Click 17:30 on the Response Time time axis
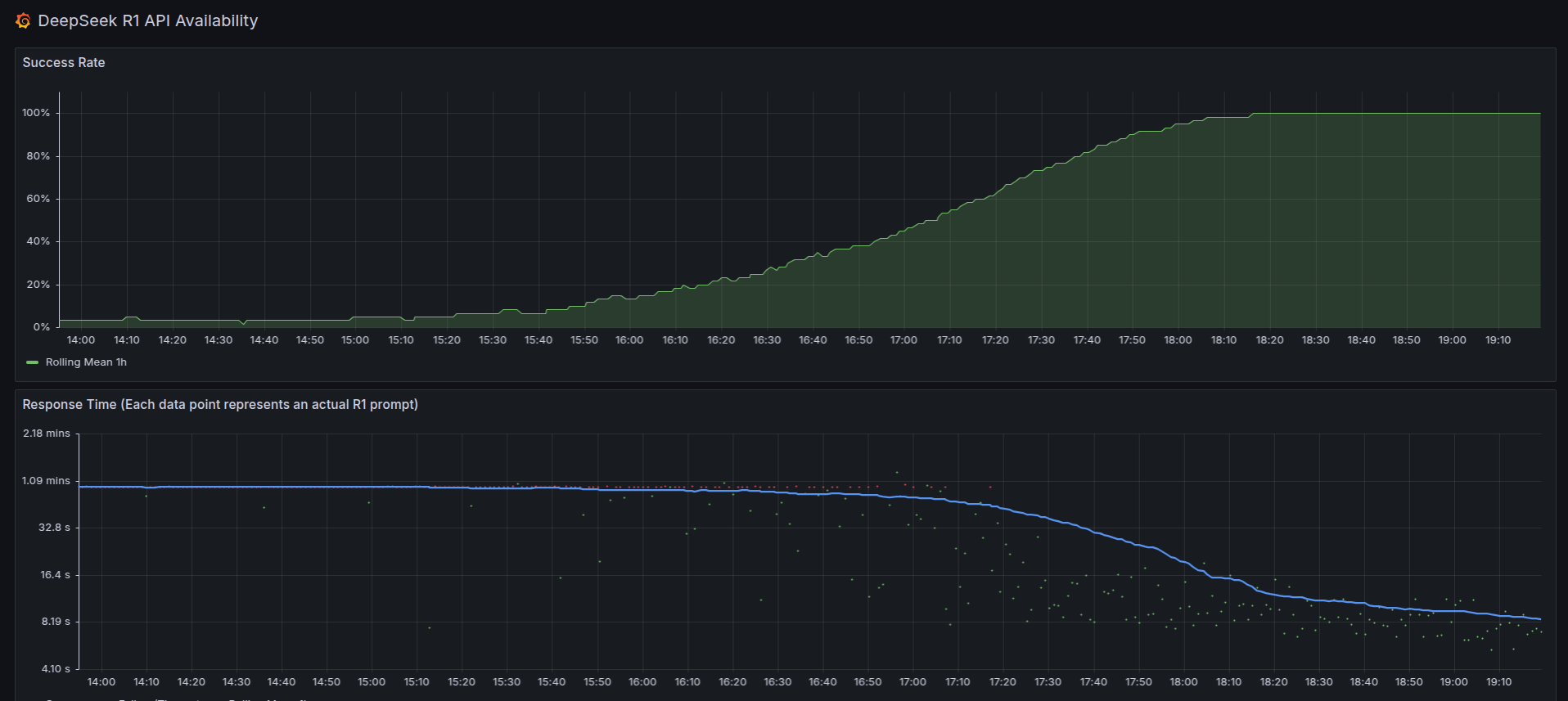This screenshot has height=701, width=1568. pos(1048,682)
